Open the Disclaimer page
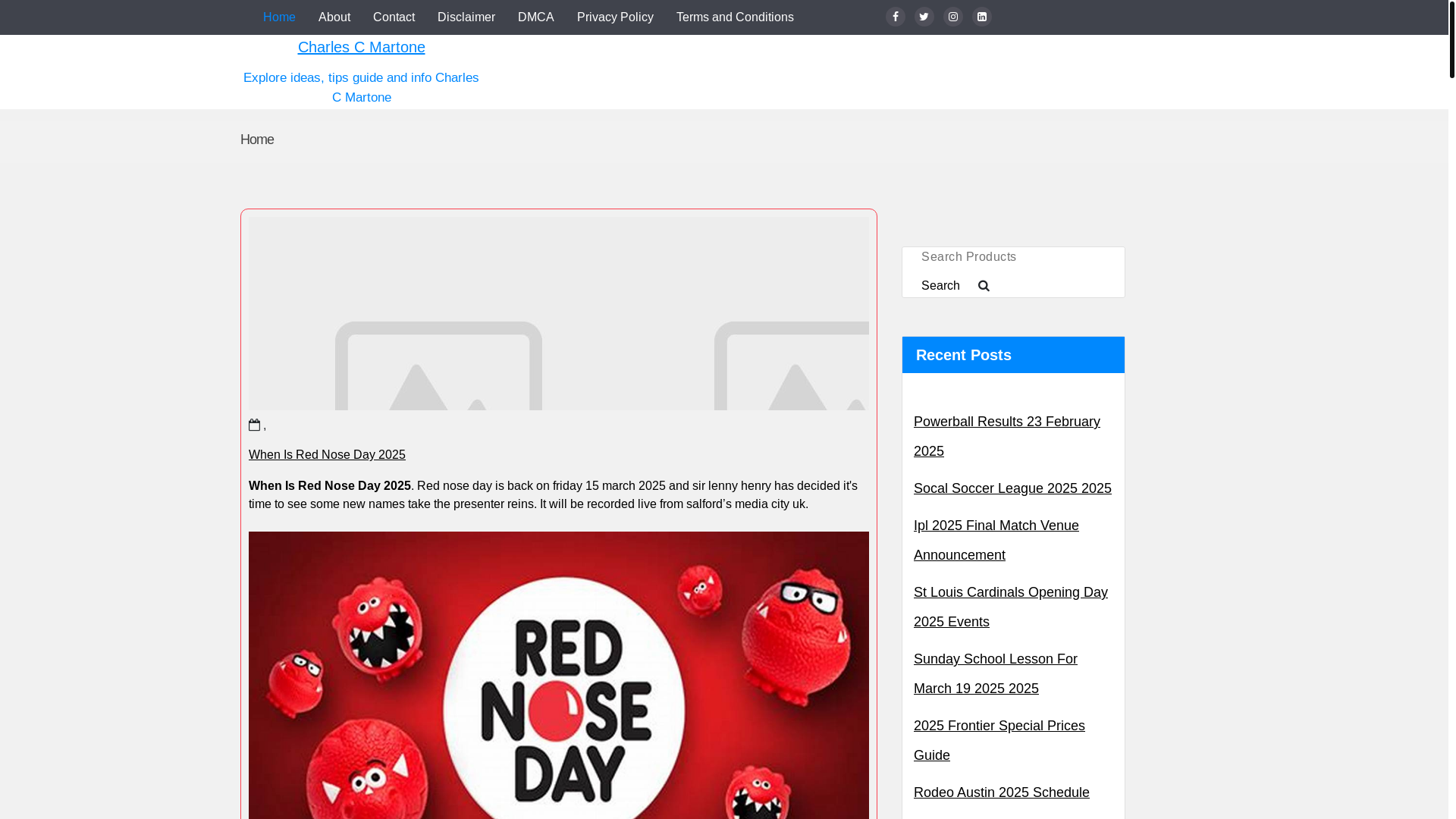 pos(466,17)
